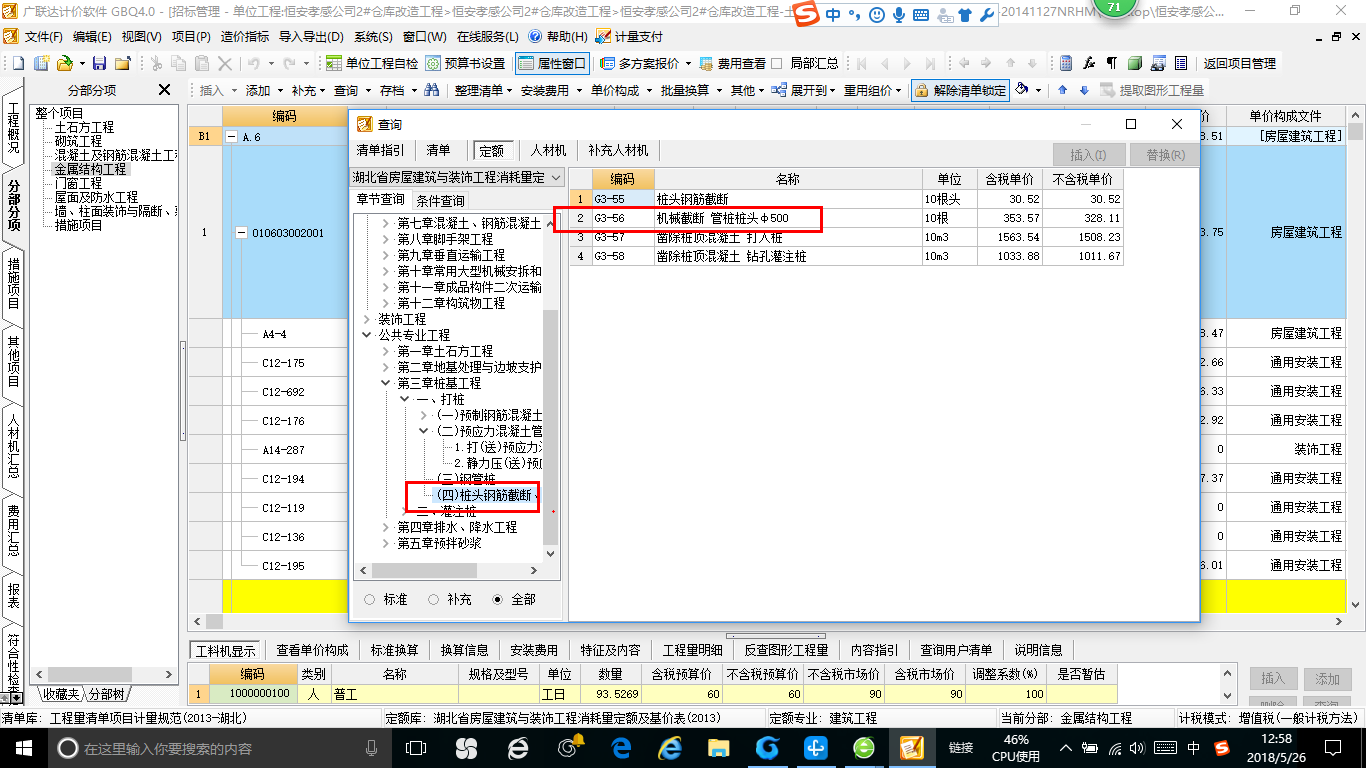Open 费用查看 cost view

[732, 63]
